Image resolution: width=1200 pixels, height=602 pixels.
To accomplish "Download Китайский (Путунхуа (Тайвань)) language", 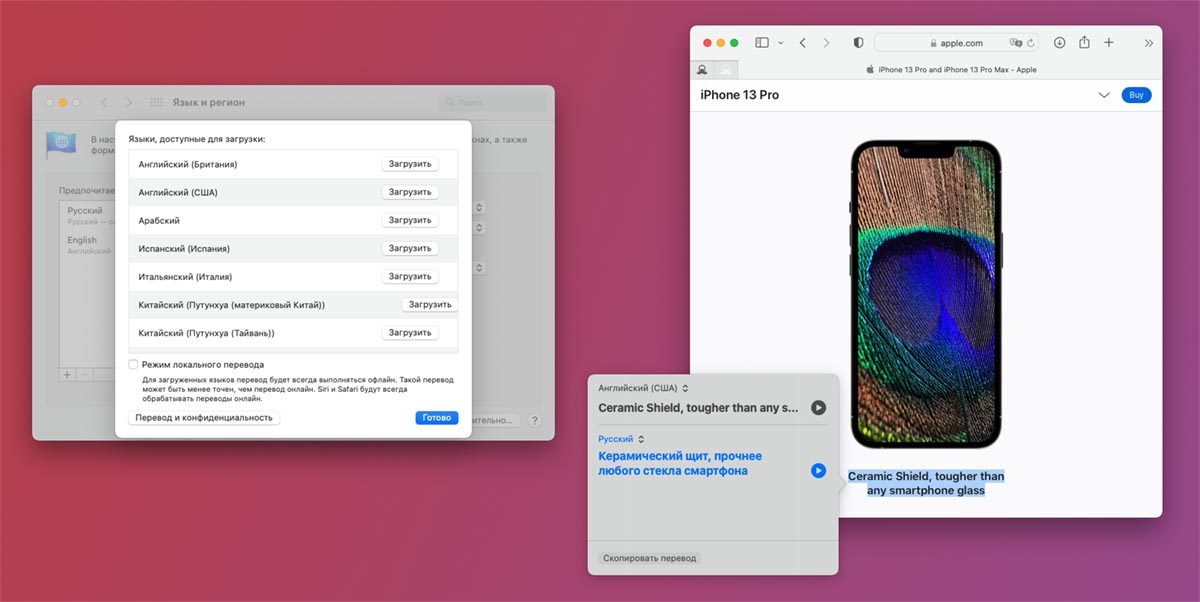I will point(410,332).
